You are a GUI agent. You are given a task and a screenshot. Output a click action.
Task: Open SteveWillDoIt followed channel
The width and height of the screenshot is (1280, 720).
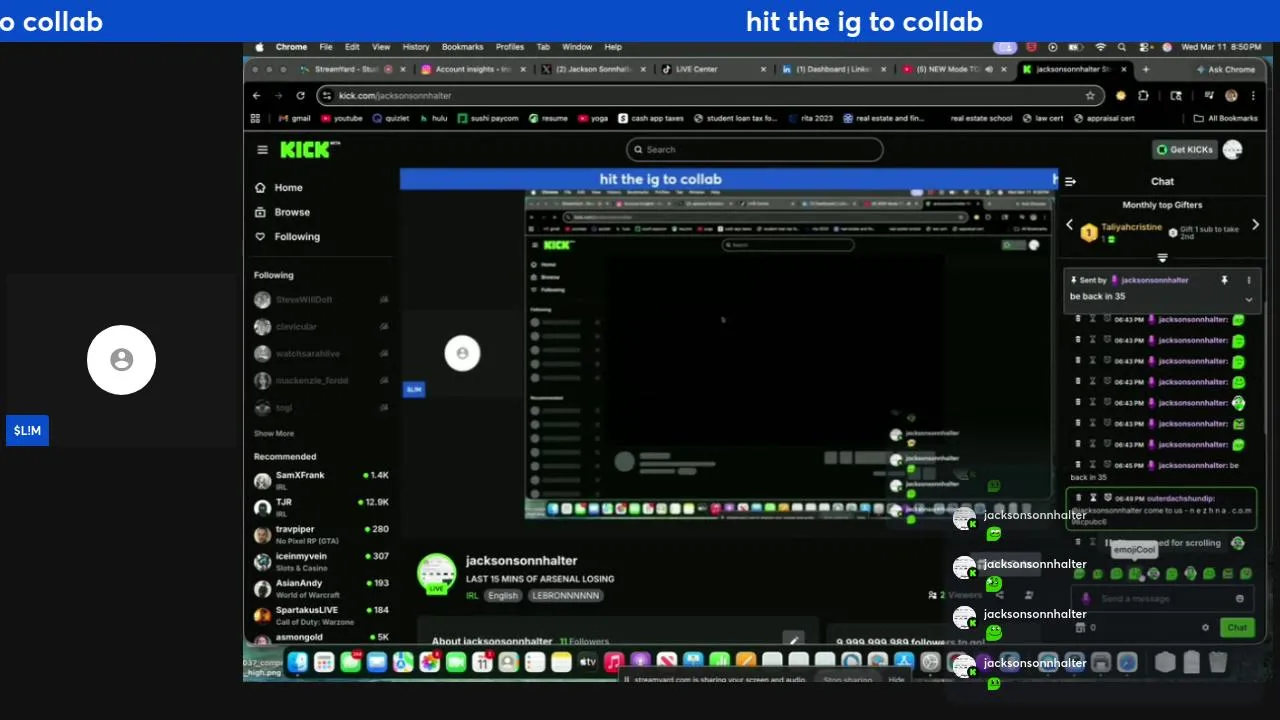click(x=321, y=300)
